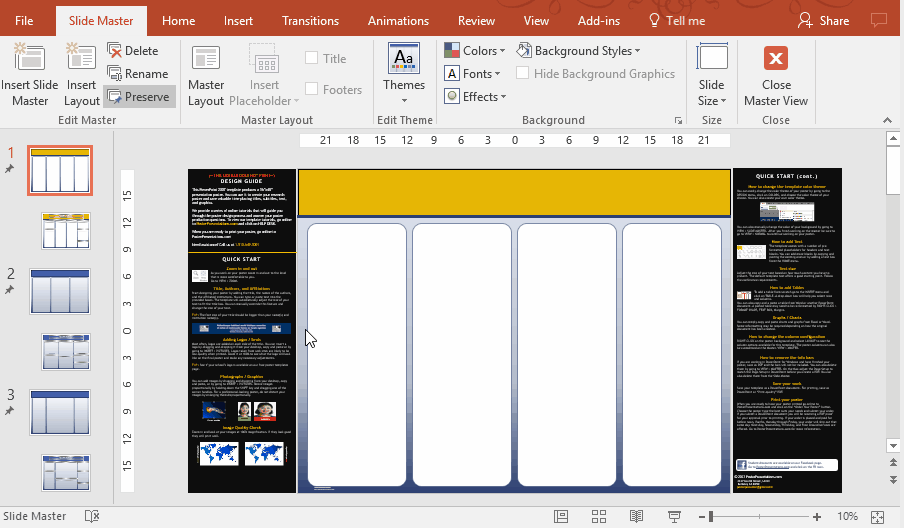Switch to the Home tab

pos(178,21)
